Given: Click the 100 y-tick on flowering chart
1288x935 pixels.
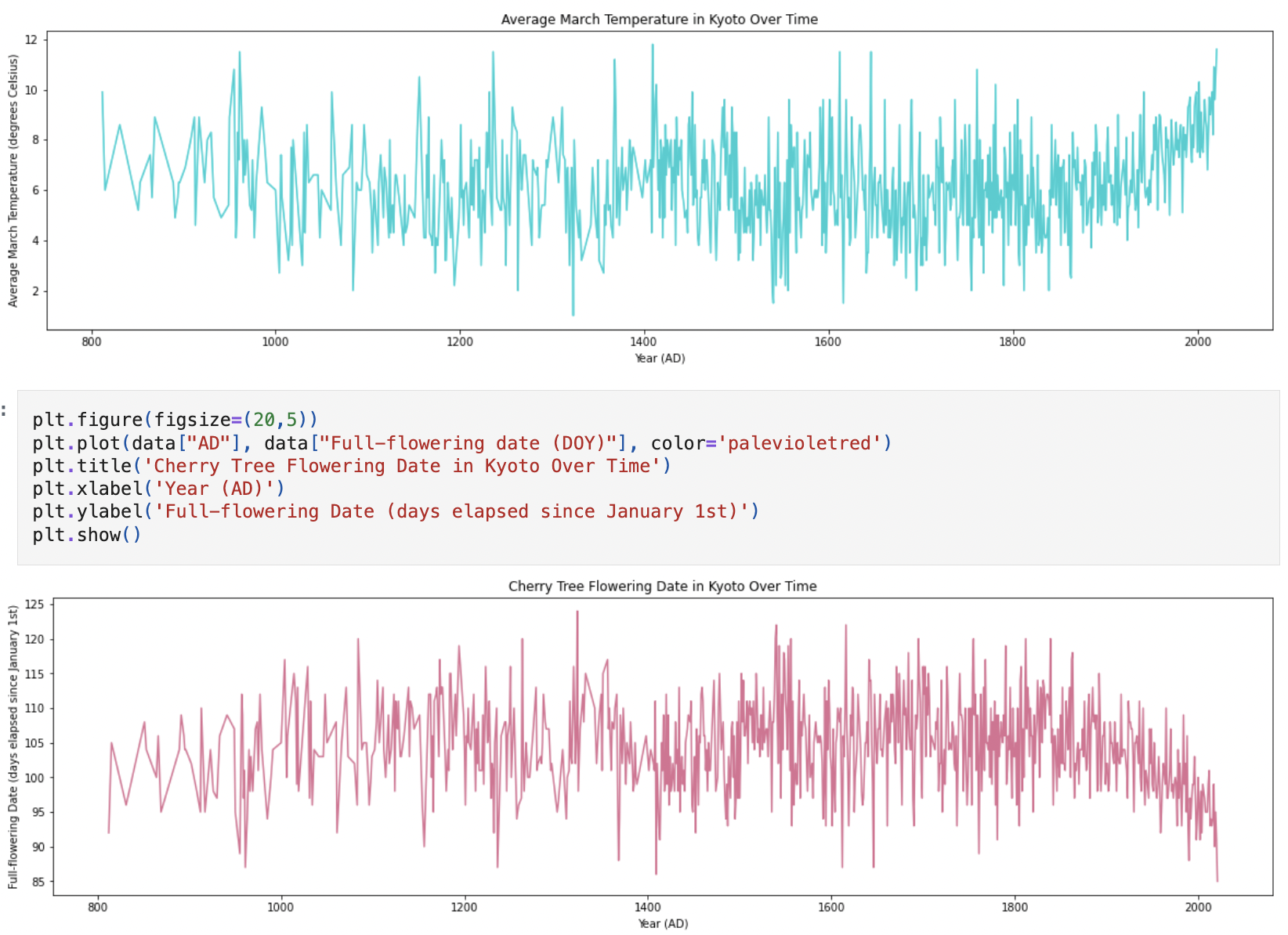Looking at the screenshot, I should (34, 778).
